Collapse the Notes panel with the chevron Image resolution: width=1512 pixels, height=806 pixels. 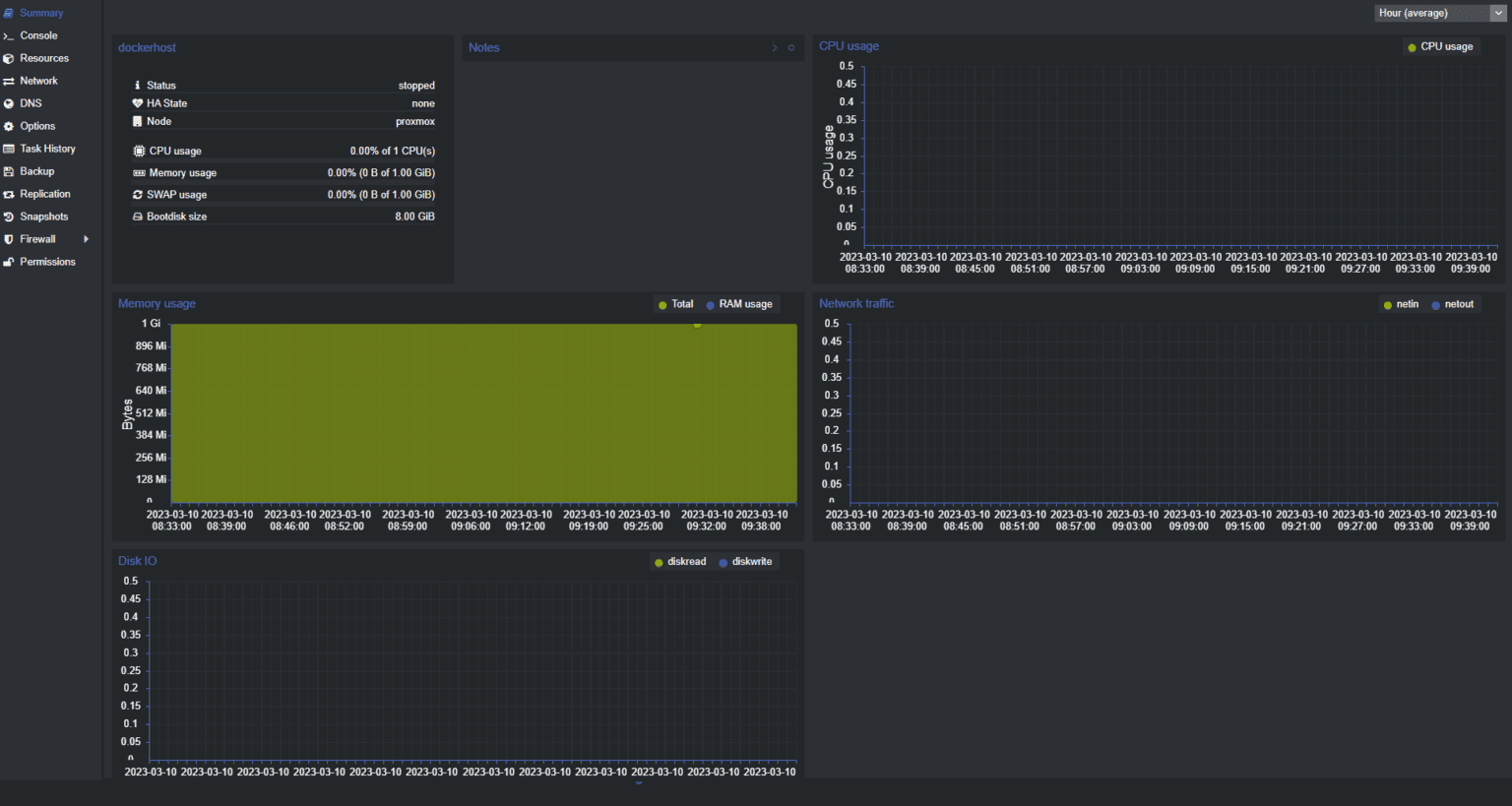point(775,48)
